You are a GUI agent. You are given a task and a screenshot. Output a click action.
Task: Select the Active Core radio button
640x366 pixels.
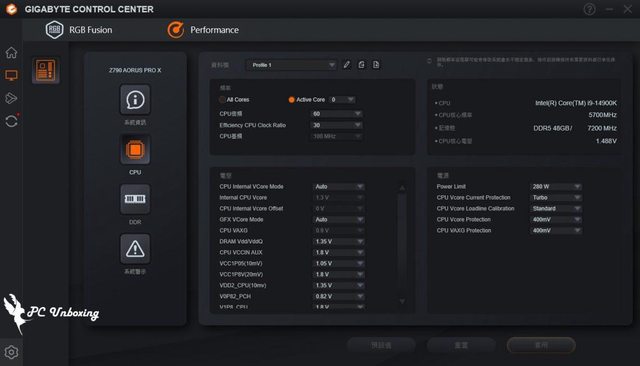[291, 100]
